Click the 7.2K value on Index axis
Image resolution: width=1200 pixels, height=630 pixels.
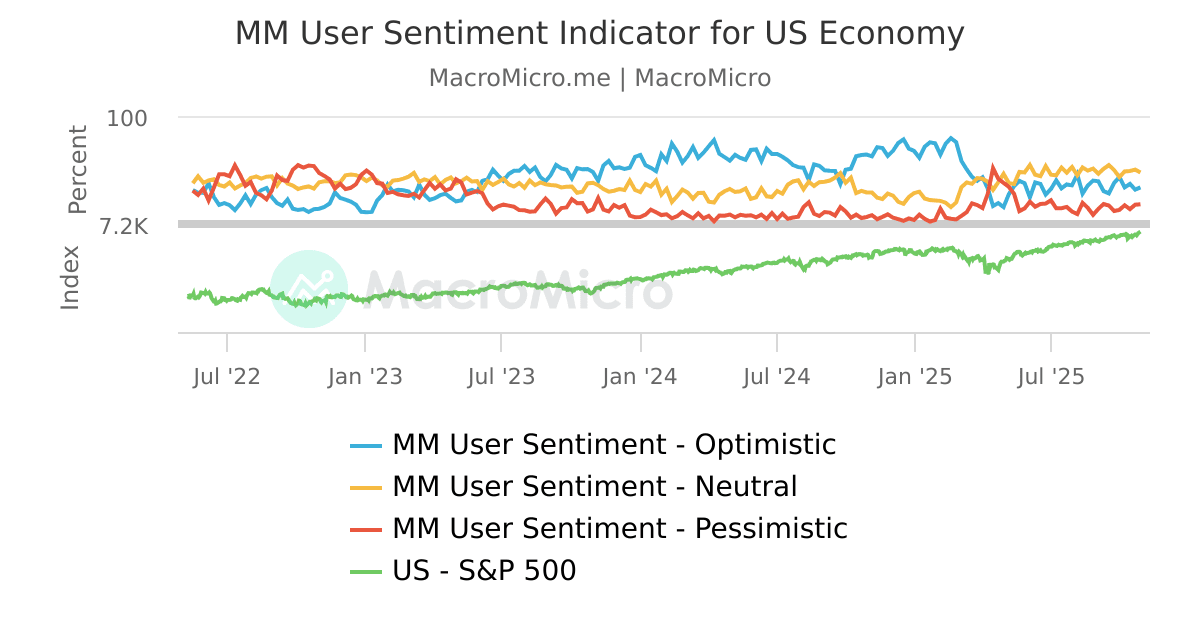coord(124,228)
